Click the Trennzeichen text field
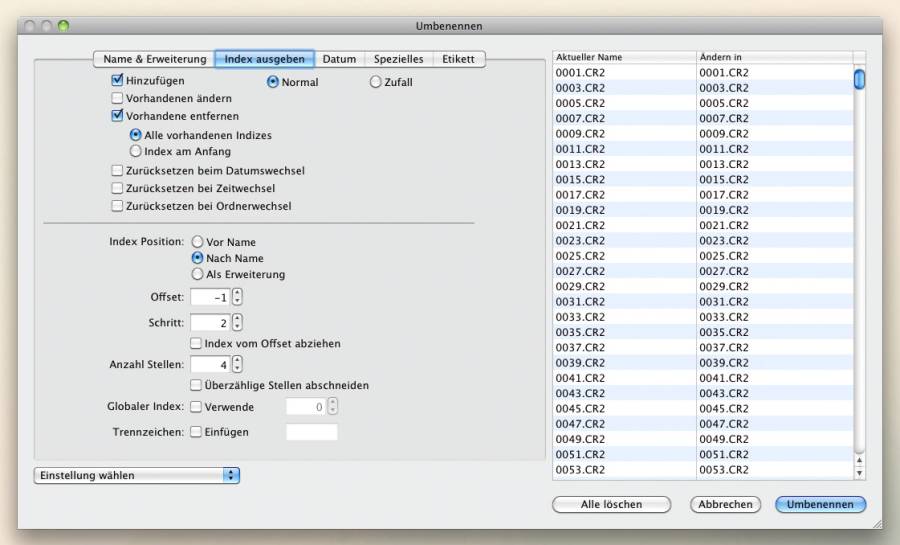The width and height of the screenshot is (900, 545). pyautogui.click(x=312, y=432)
